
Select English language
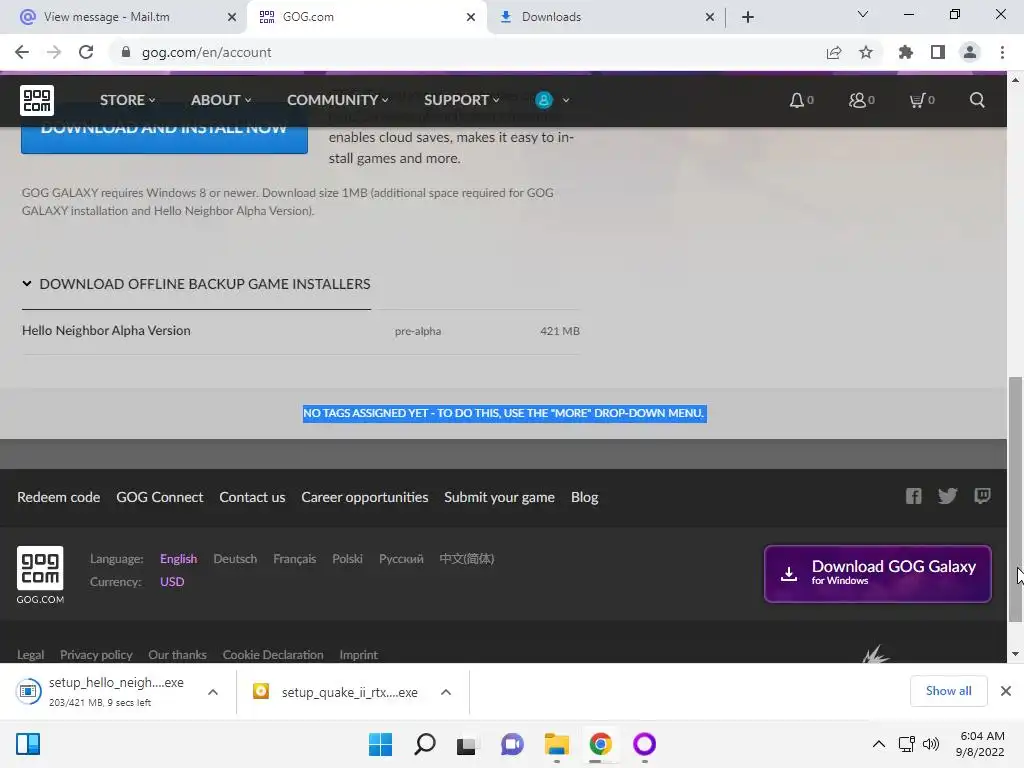click(x=178, y=559)
